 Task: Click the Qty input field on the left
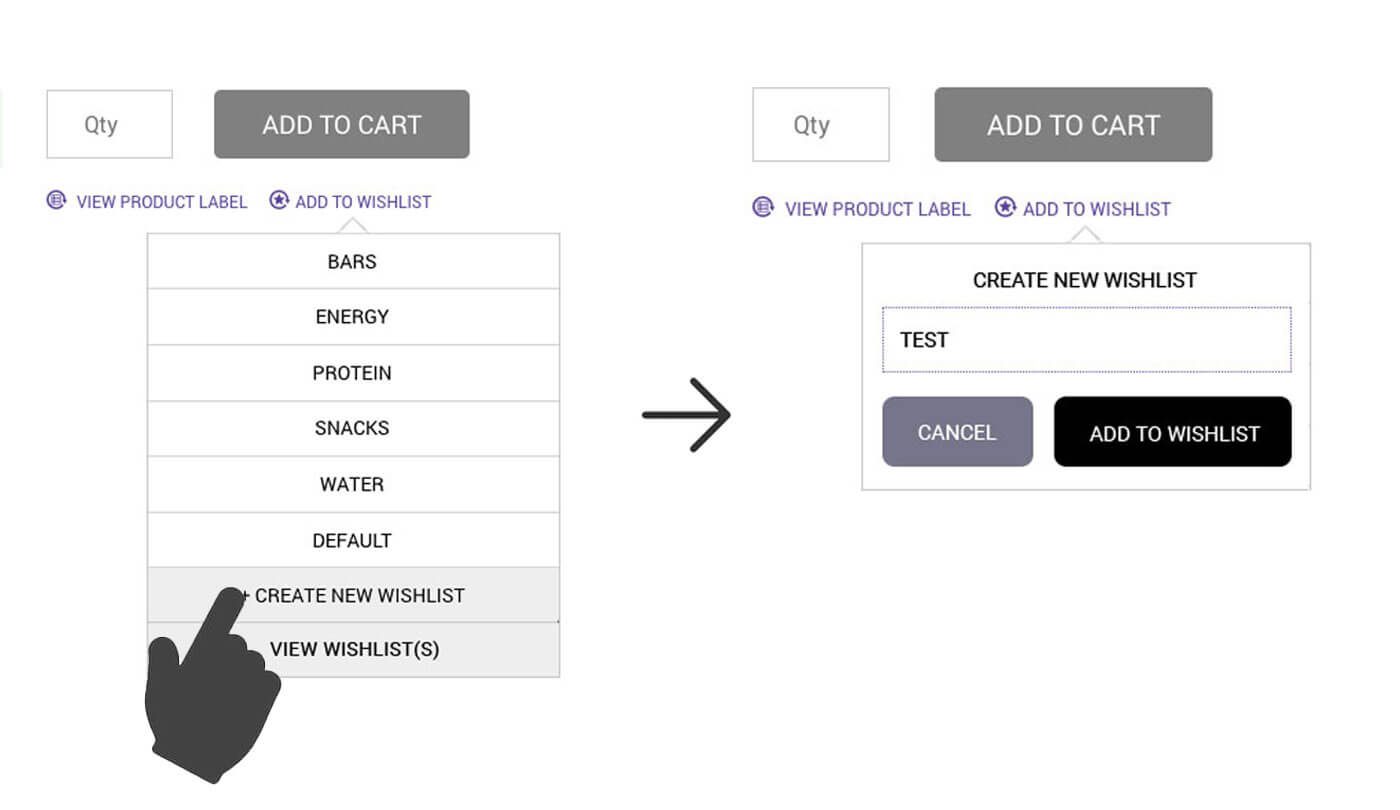(x=108, y=124)
